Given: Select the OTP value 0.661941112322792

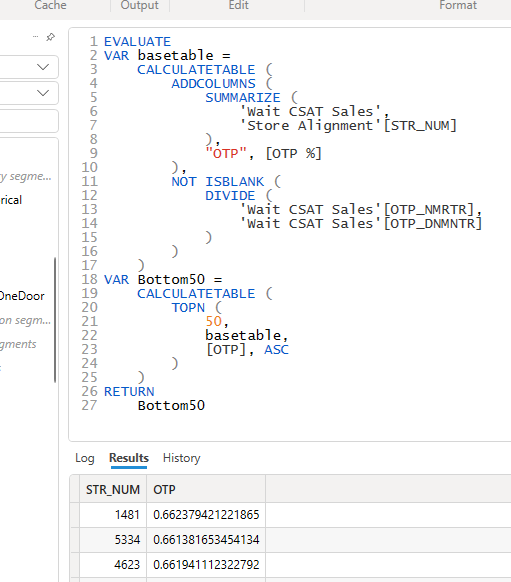Looking at the screenshot, I should click(x=206, y=565).
